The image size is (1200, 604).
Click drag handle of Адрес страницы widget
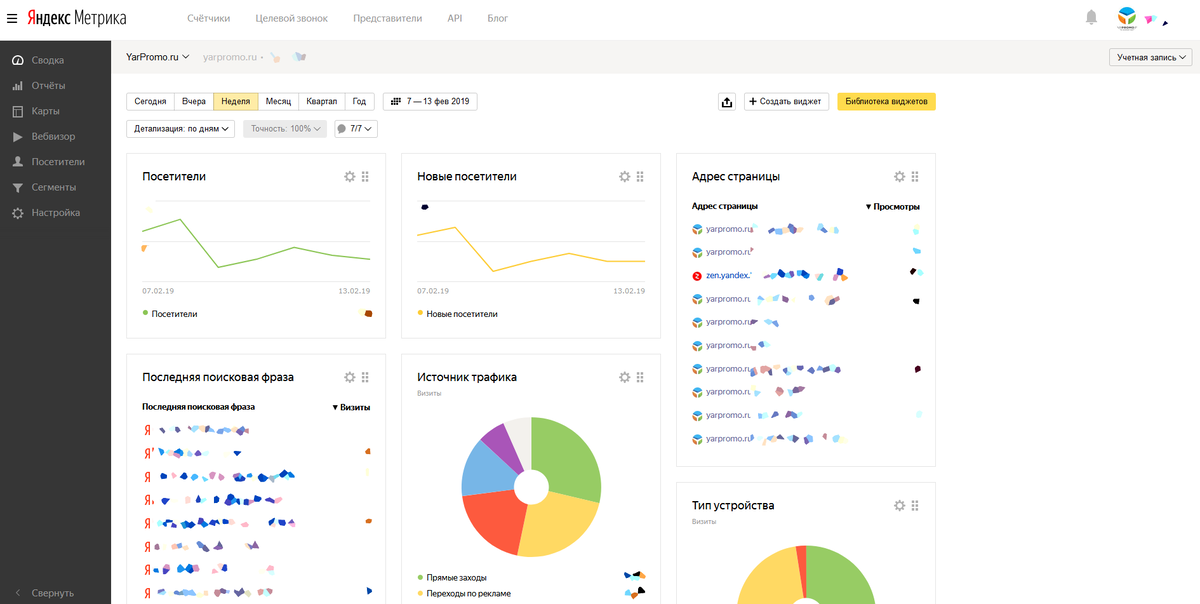coord(915,176)
